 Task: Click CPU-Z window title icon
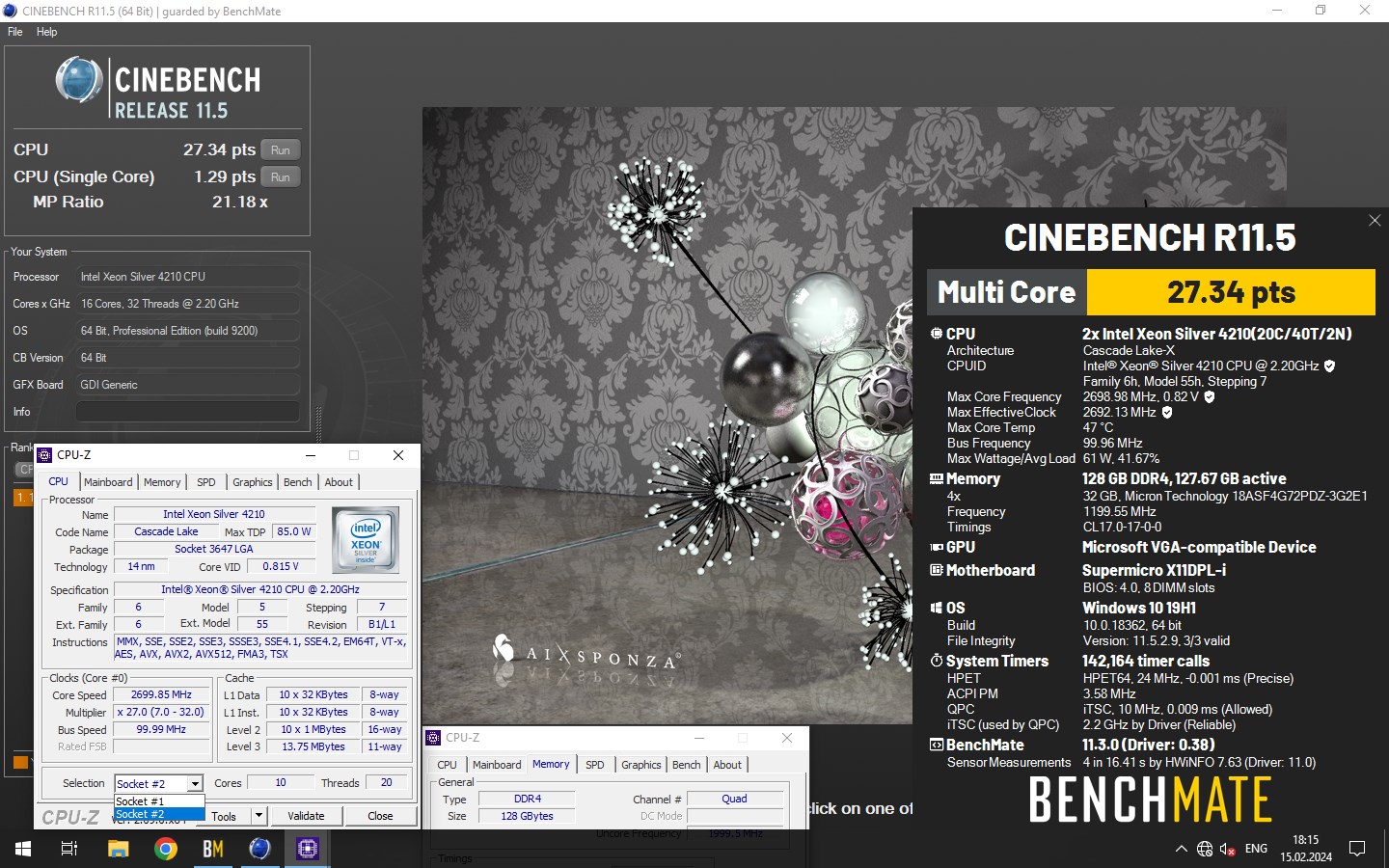pyautogui.click(x=44, y=455)
